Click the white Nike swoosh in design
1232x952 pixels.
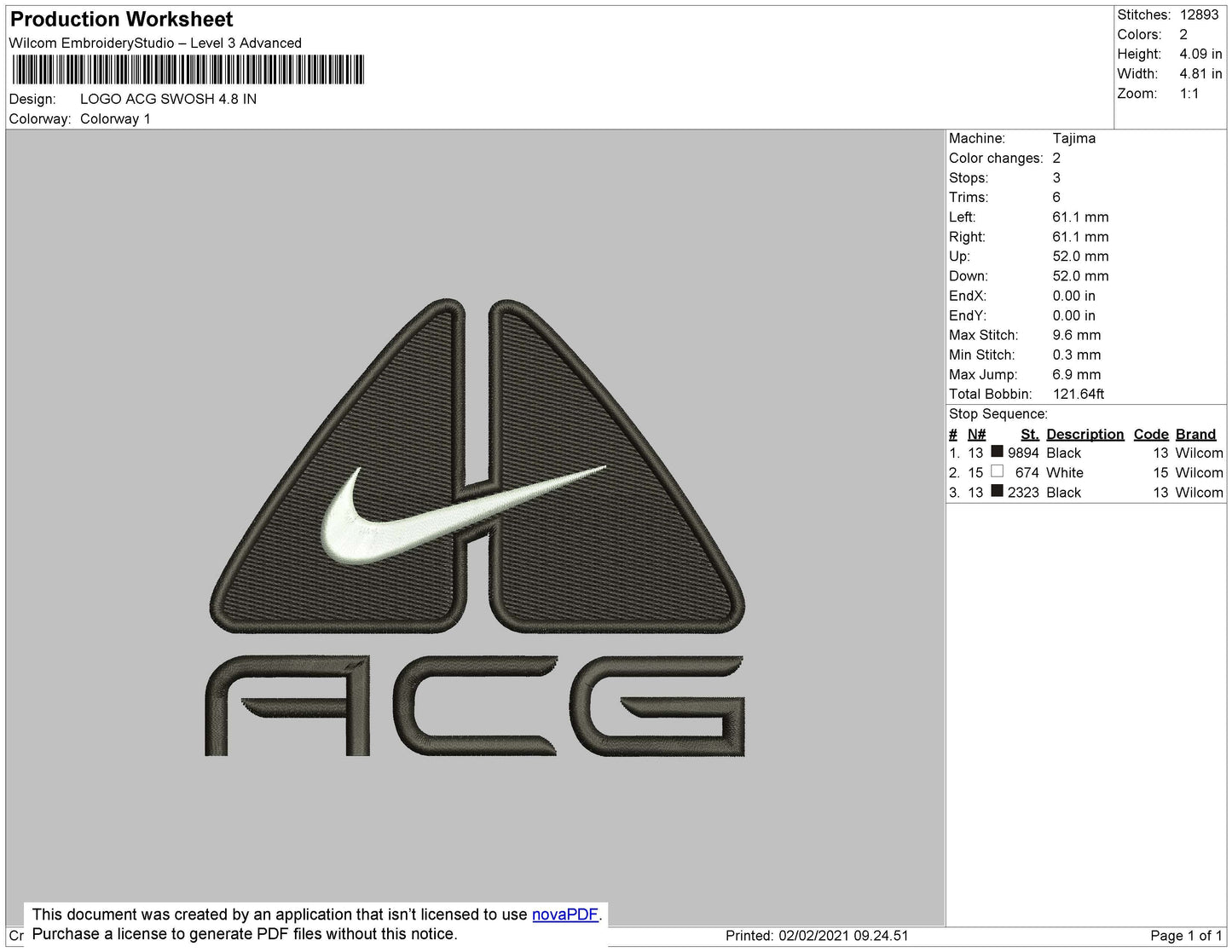pyautogui.click(x=465, y=514)
